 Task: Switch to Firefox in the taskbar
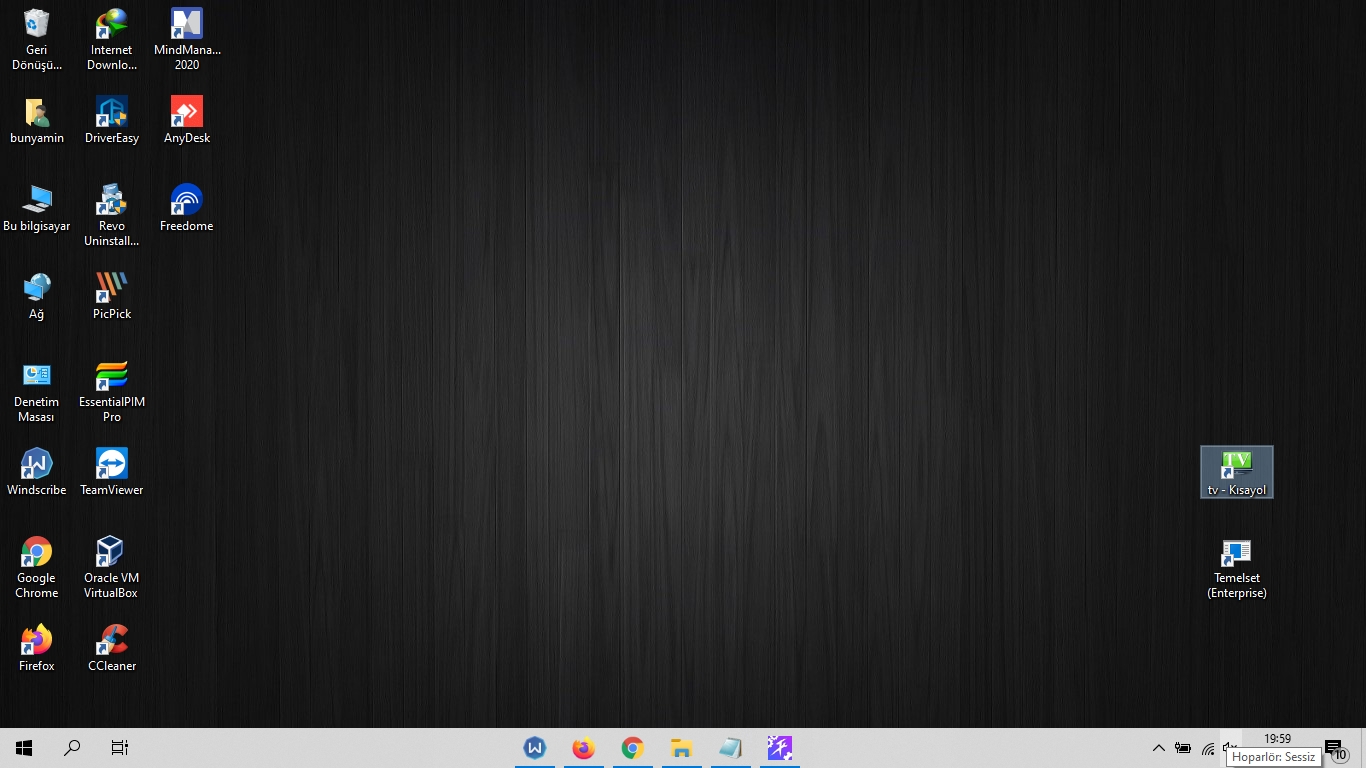click(584, 748)
